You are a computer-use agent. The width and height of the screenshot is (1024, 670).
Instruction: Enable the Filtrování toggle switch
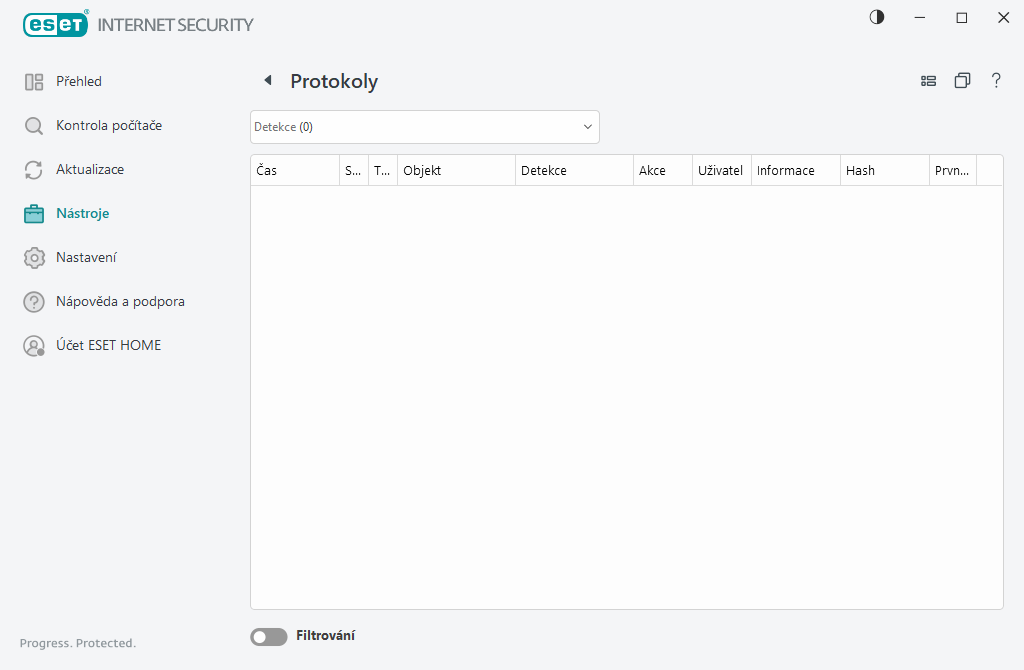click(x=268, y=636)
